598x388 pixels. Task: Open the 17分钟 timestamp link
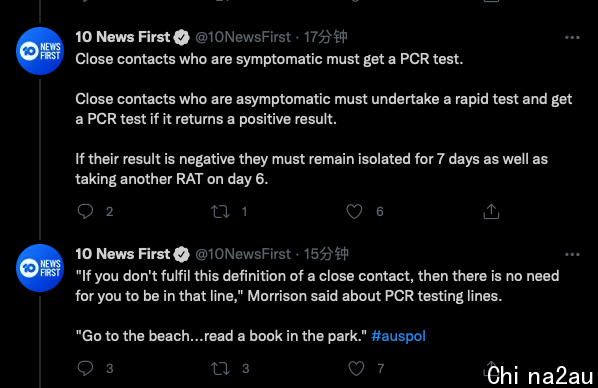pos(325,37)
